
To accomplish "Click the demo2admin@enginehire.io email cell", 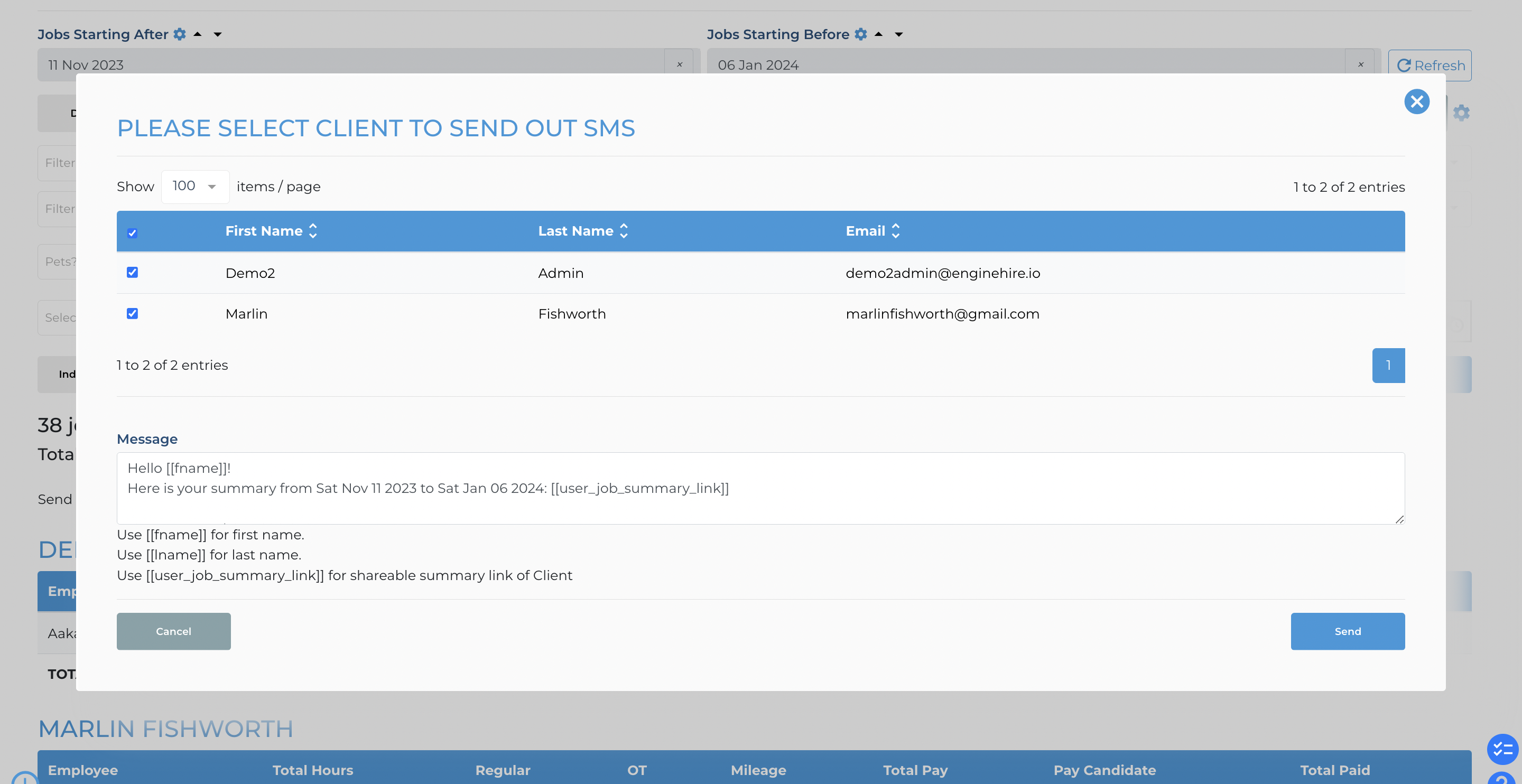I will tap(942, 273).
